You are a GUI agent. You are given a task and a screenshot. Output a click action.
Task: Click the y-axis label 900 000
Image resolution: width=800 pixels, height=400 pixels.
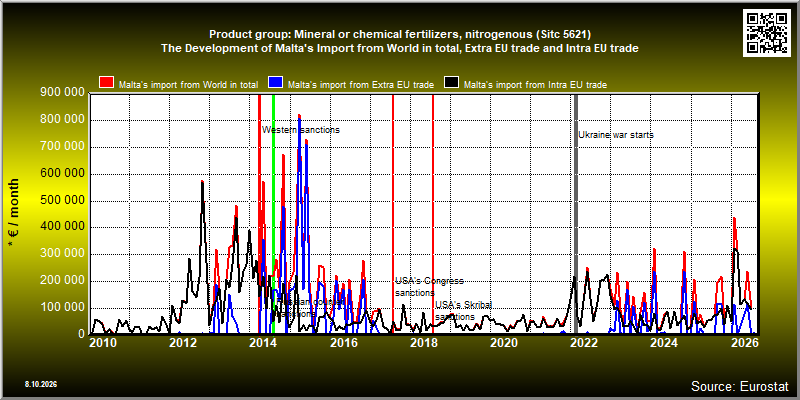click(x=61, y=93)
